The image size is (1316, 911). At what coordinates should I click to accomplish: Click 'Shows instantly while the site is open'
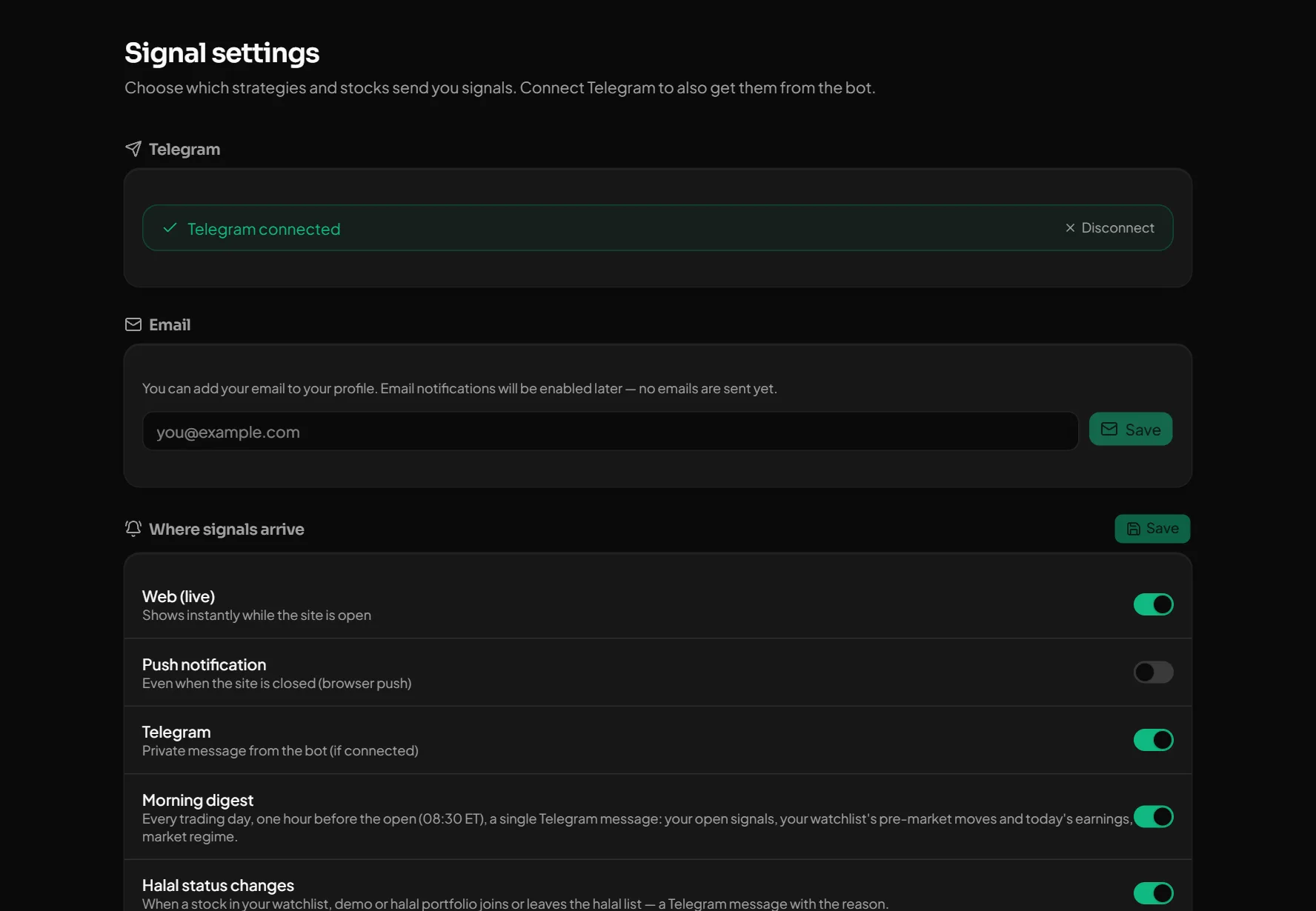tap(256, 615)
